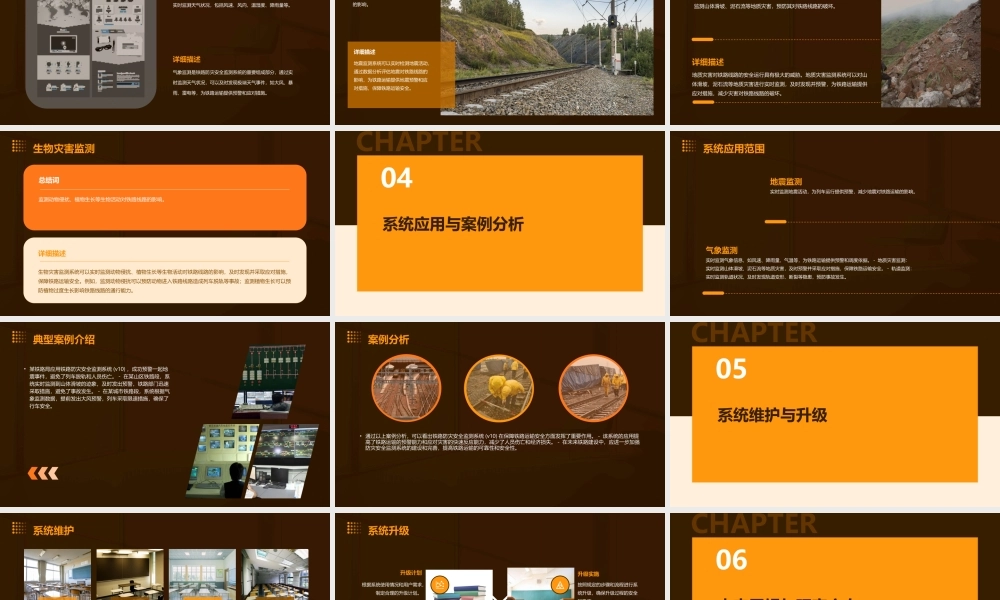The width and height of the screenshot is (1000, 600).
Task: Open the Chapter 06 slide thumbnail
Action: pos(835,557)
